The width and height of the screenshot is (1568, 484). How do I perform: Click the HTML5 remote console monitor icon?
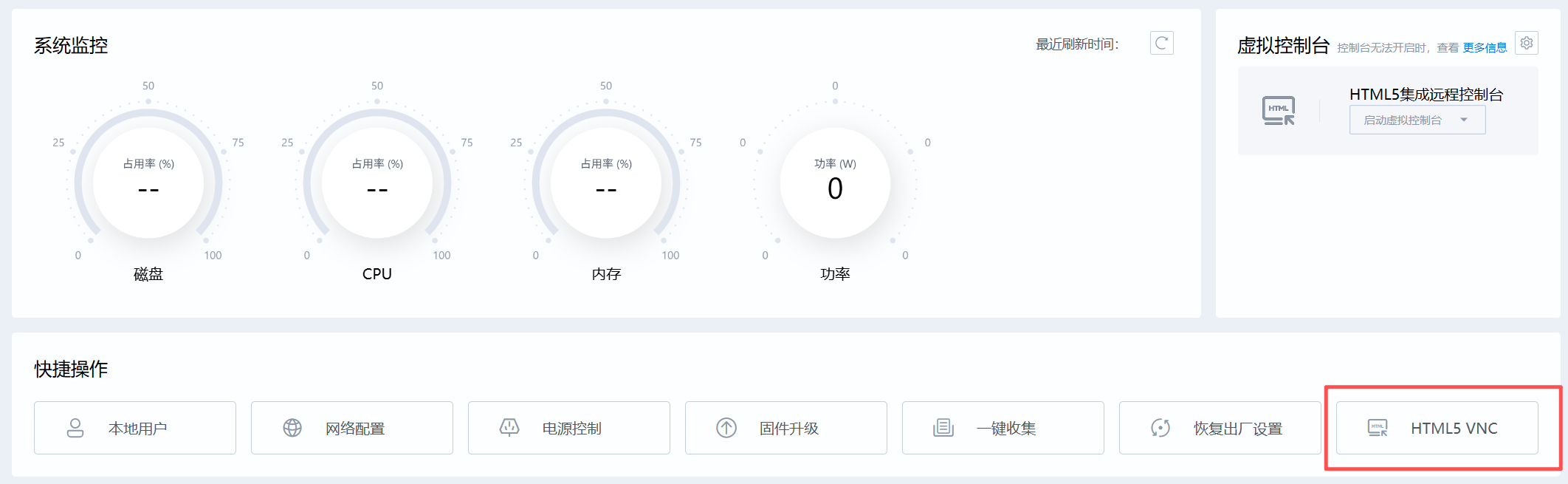pos(1279,111)
